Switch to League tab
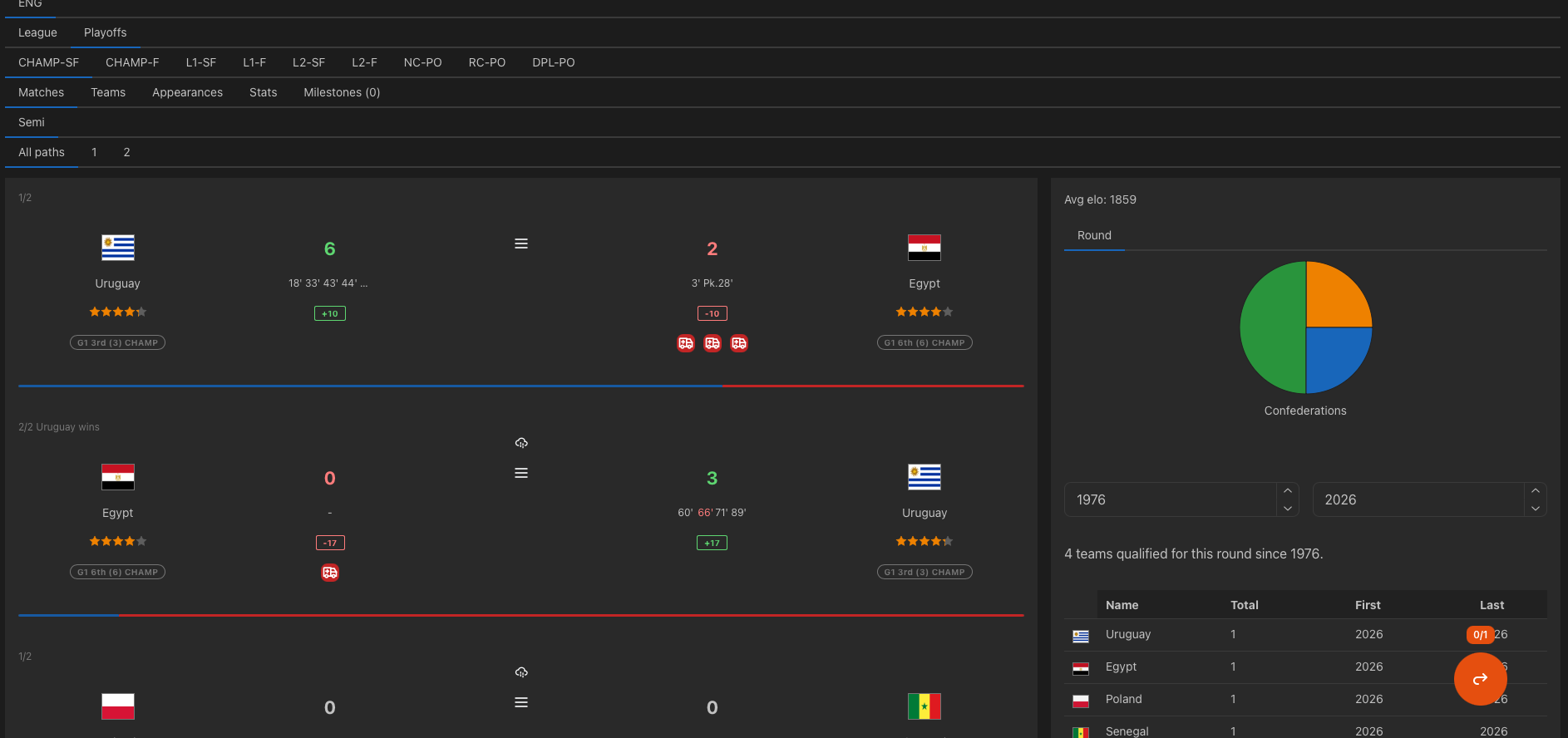The image size is (1568, 738). pyautogui.click(x=37, y=32)
